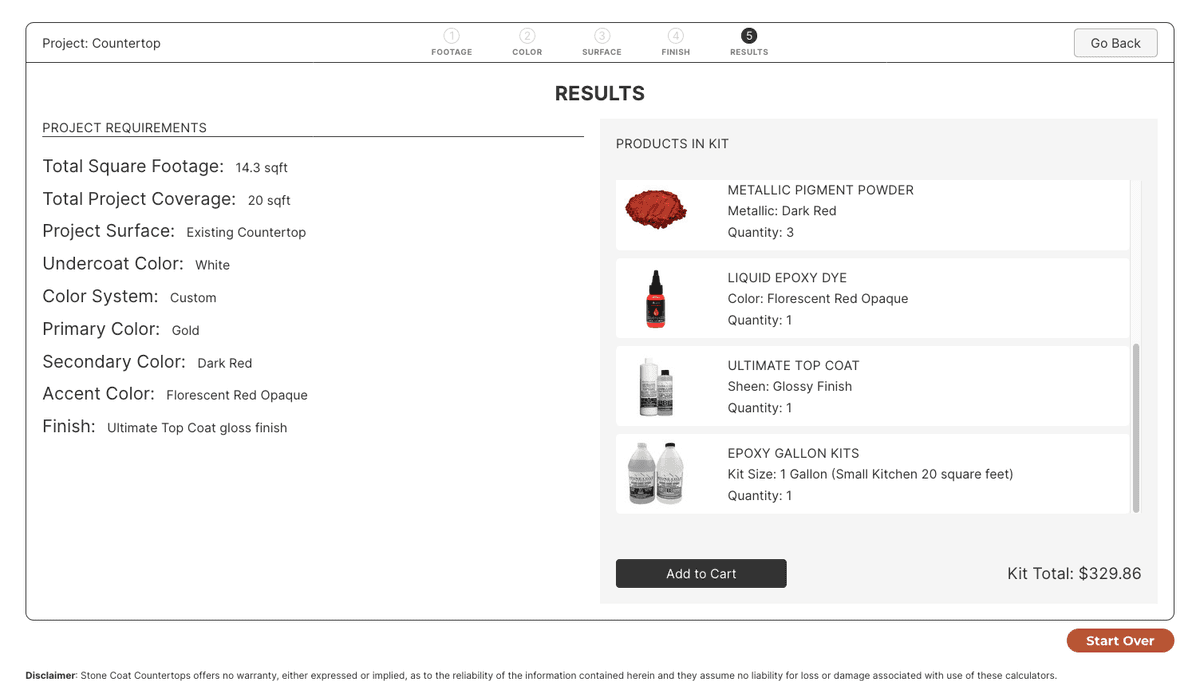Screen dimensions: 1200x681
Task: Click the Kit Total price text
Action: pyautogui.click(x=1074, y=574)
